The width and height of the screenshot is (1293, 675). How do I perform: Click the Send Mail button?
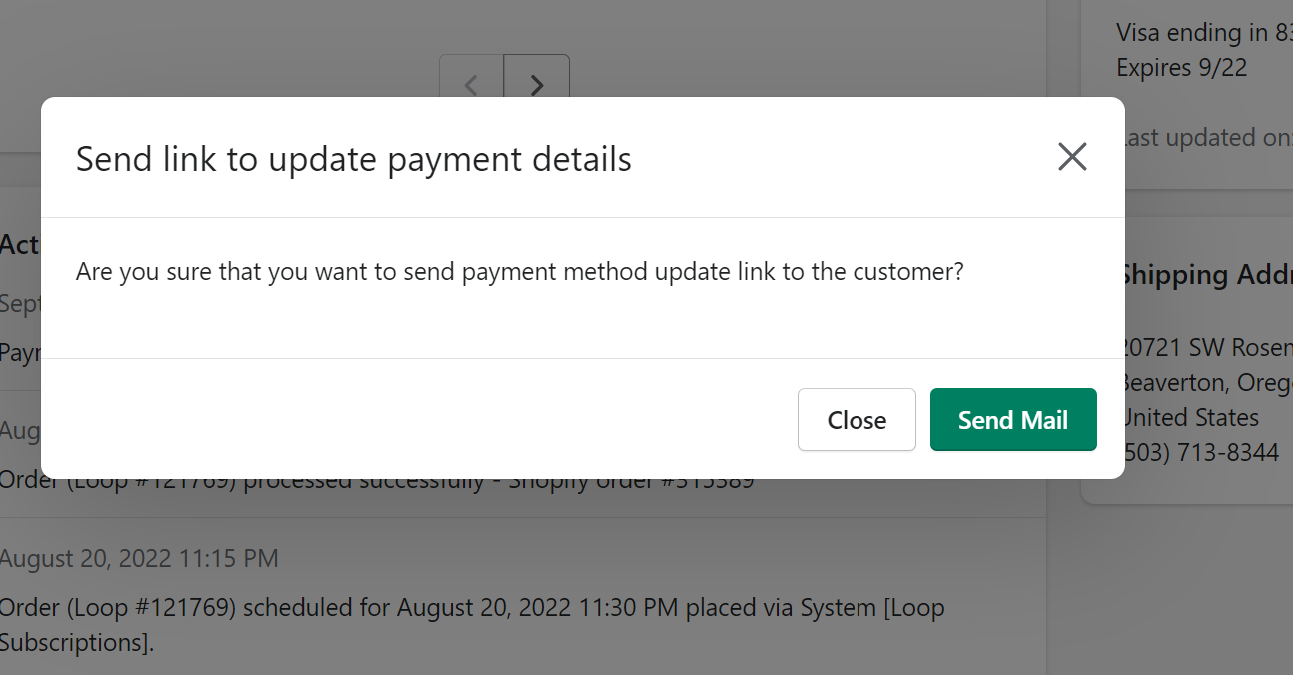coord(1013,420)
